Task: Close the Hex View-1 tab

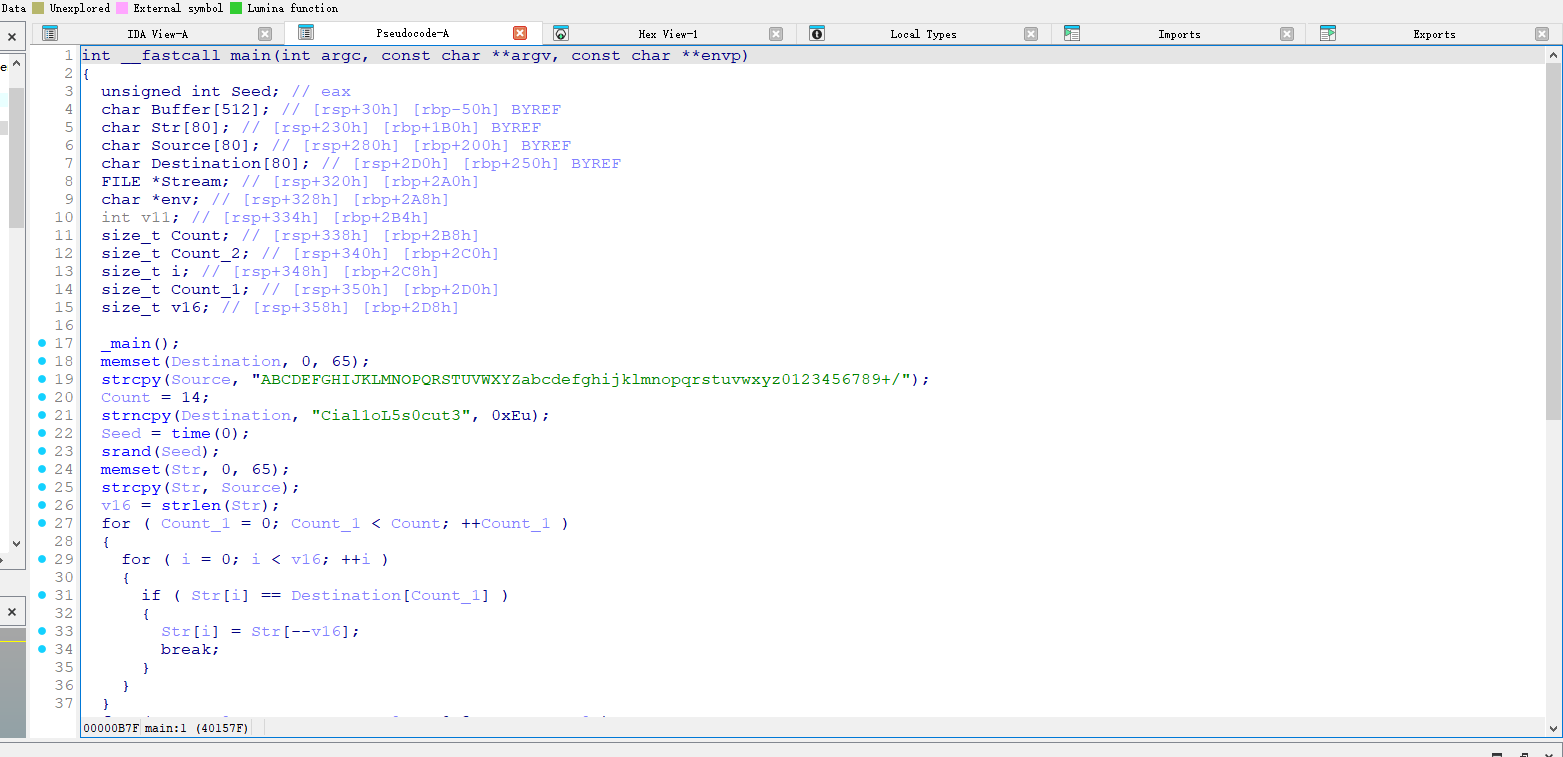Action: pyautogui.click(x=776, y=34)
